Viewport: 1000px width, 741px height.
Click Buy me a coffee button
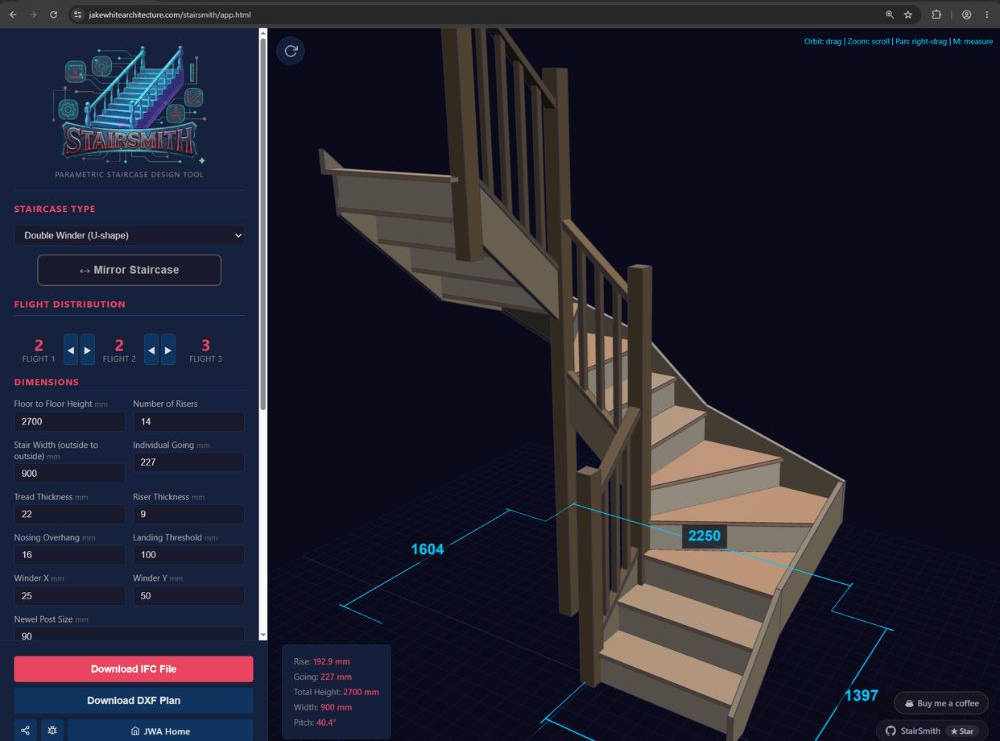pos(941,703)
